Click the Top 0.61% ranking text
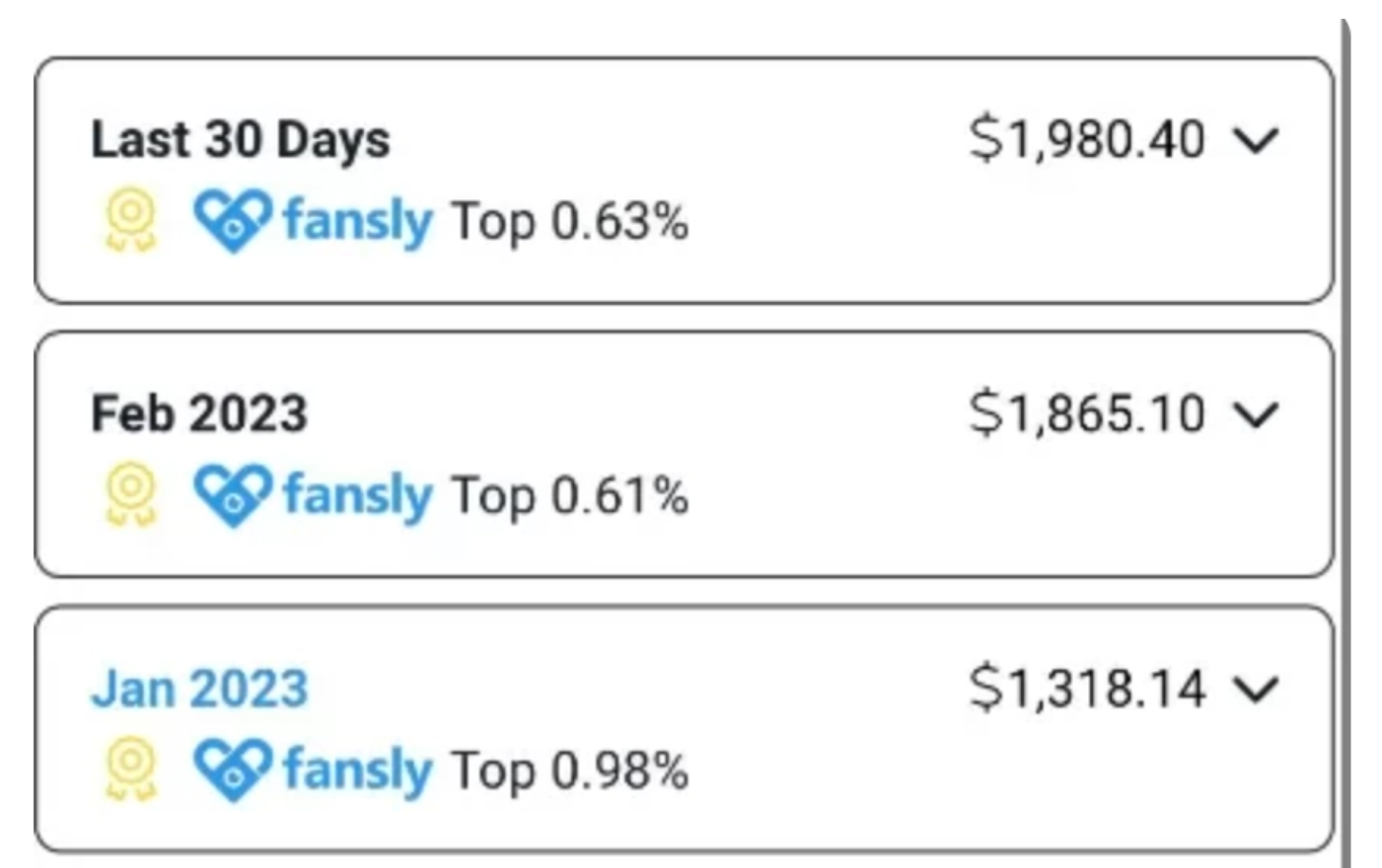 pyautogui.click(x=569, y=496)
